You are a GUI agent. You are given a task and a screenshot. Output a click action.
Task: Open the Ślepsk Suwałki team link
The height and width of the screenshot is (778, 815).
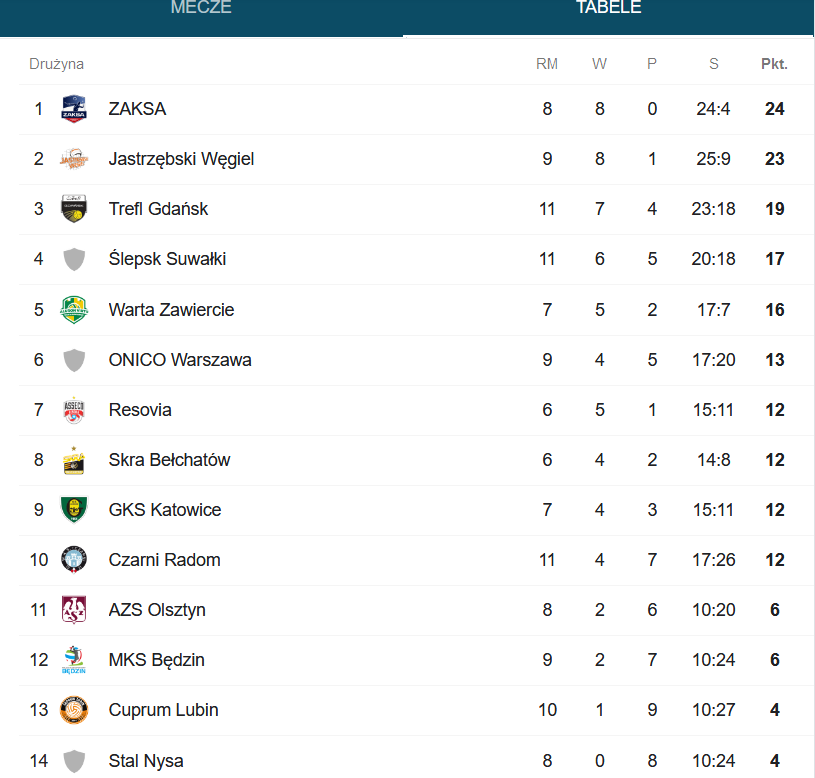(x=167, y=259)
